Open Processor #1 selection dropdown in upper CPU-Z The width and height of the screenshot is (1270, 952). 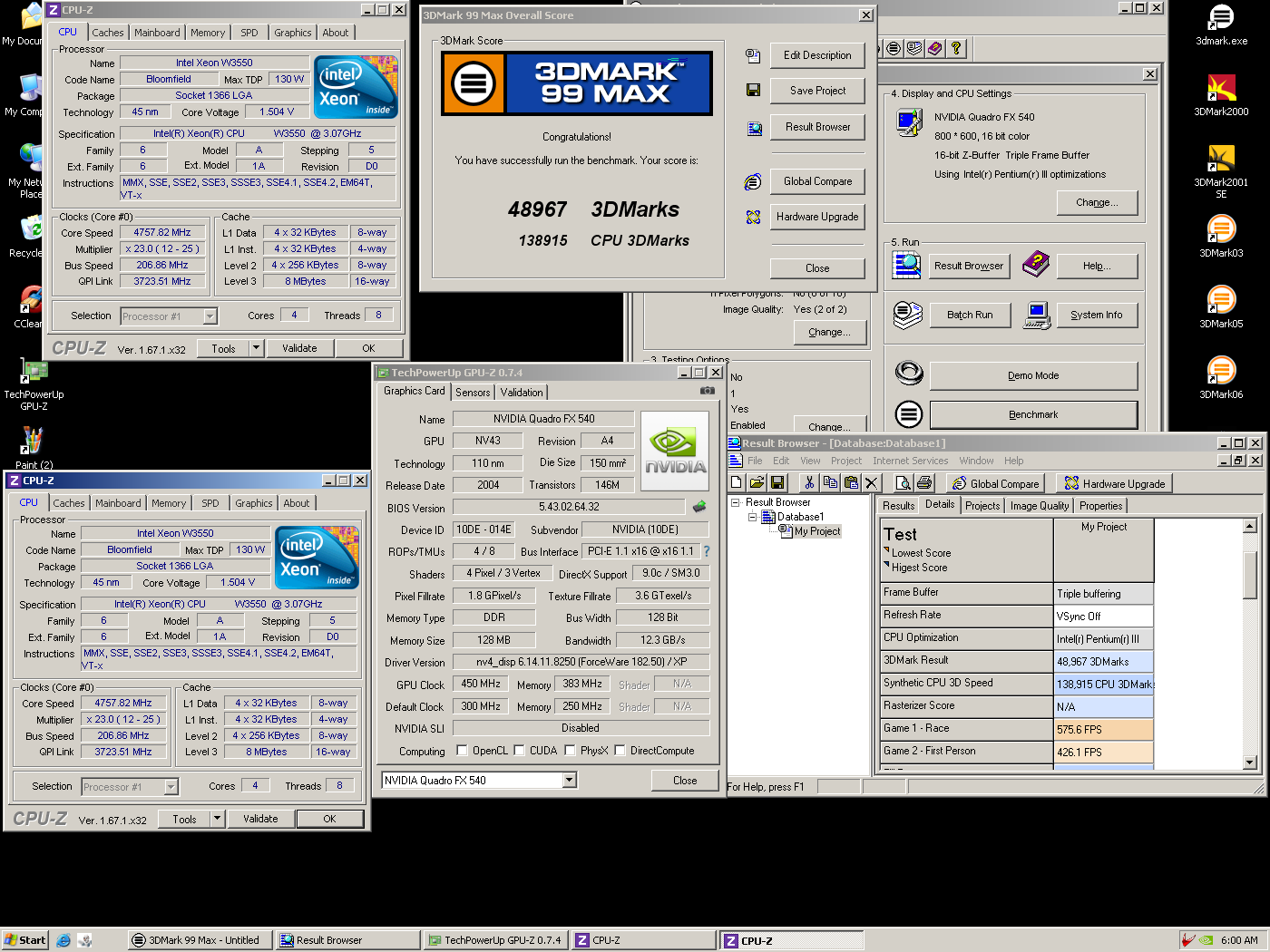[210, 316]
